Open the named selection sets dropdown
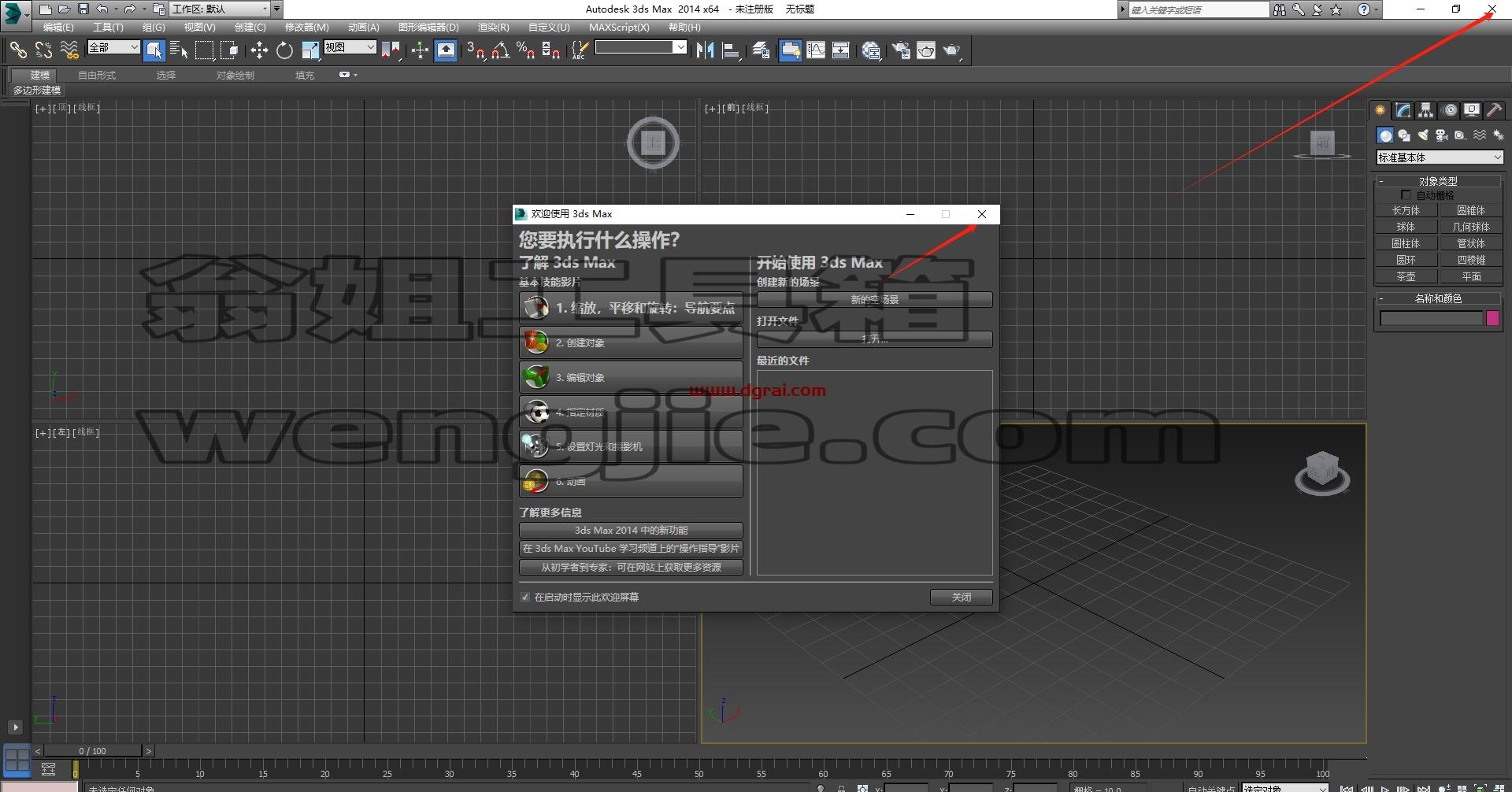 coord(641,47)
